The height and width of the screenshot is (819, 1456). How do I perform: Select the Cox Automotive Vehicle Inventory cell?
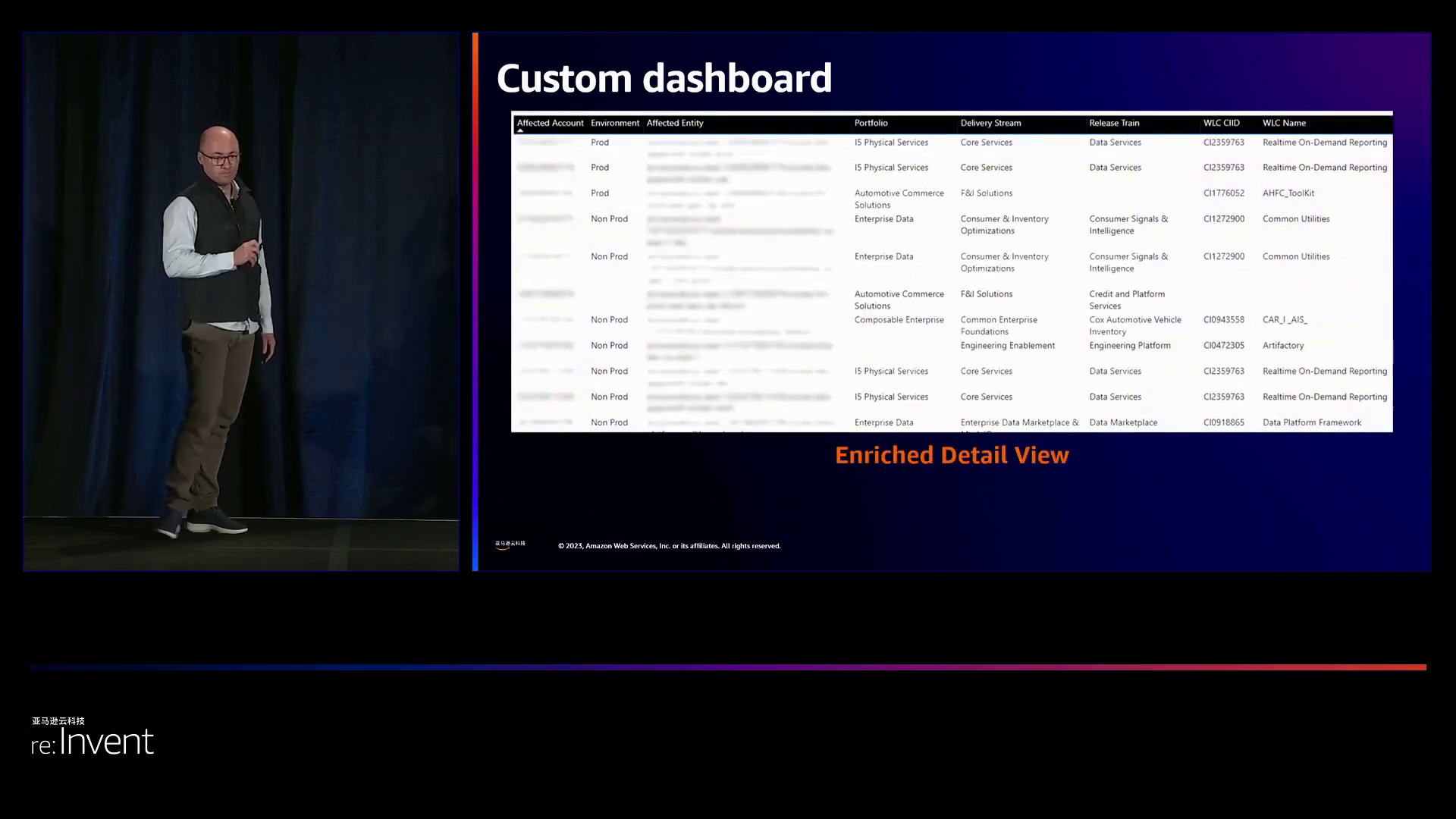coord(1134,325)
